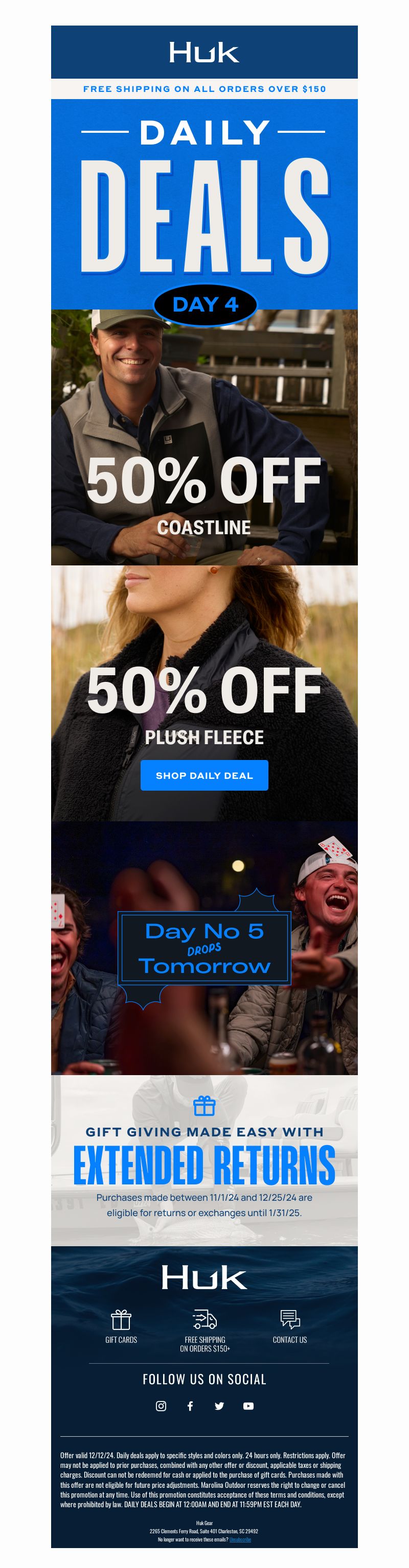Click the gift cards box icon
The image size is (409, 1568).
(x=121, y=1319)
